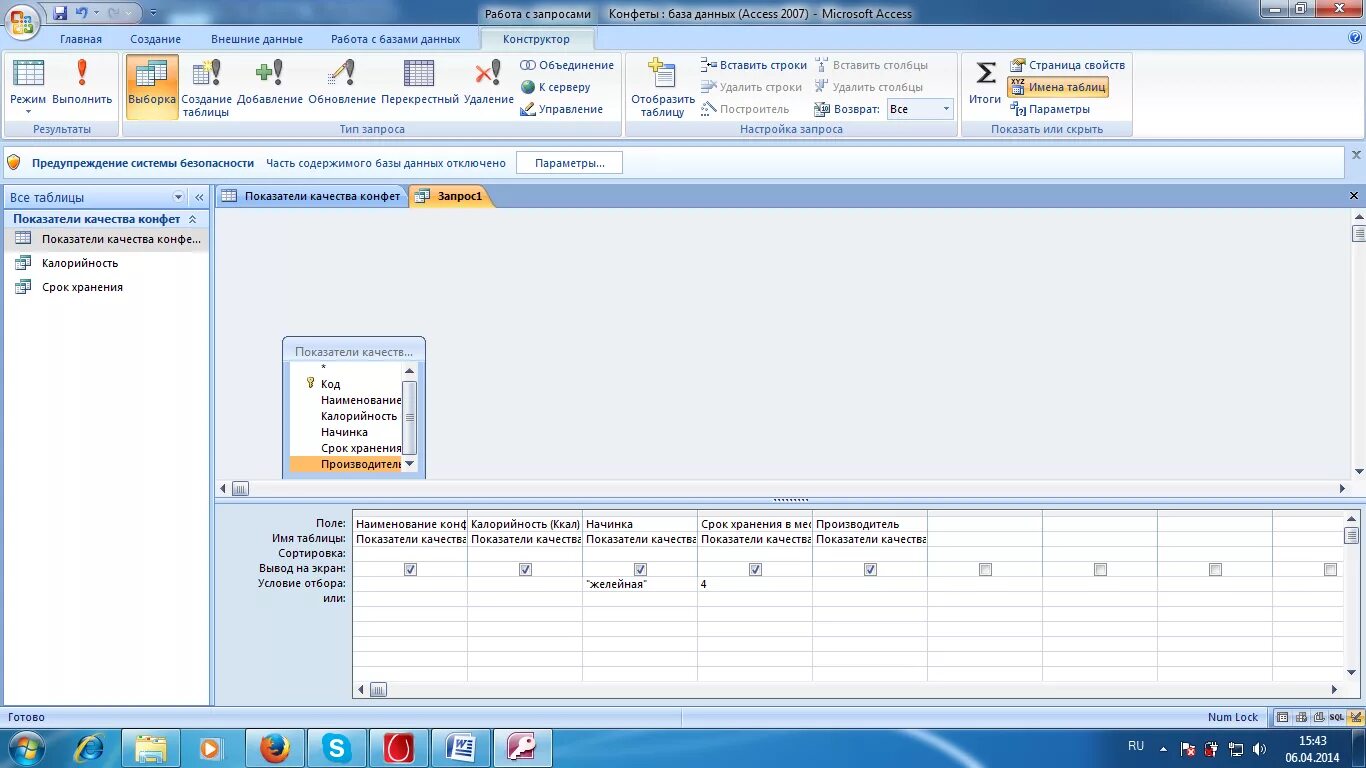Open Word from the taskbar

click(461, 748)
